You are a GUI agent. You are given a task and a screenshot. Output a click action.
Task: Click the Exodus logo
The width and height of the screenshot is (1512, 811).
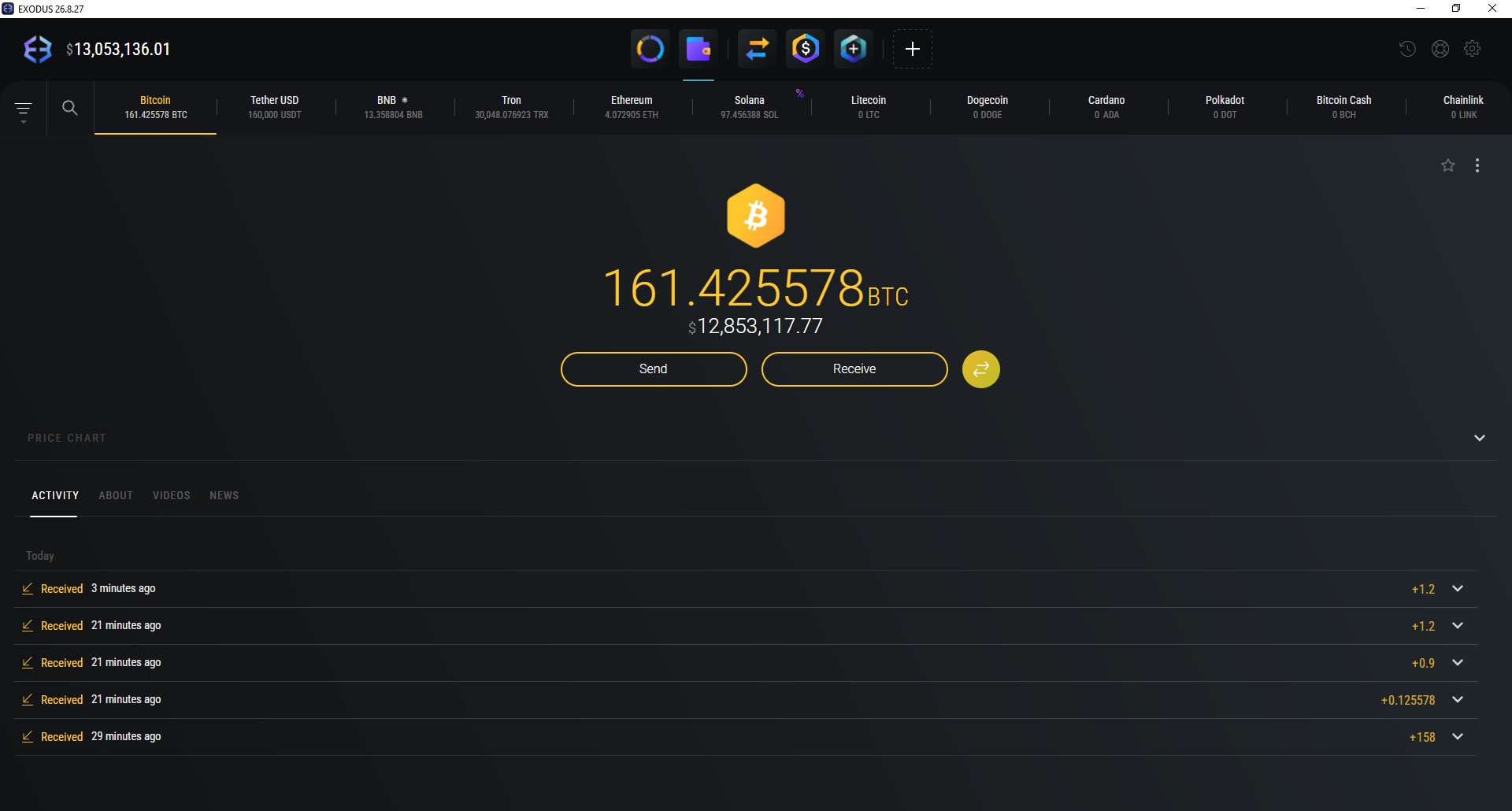click(x=38, y=49)
